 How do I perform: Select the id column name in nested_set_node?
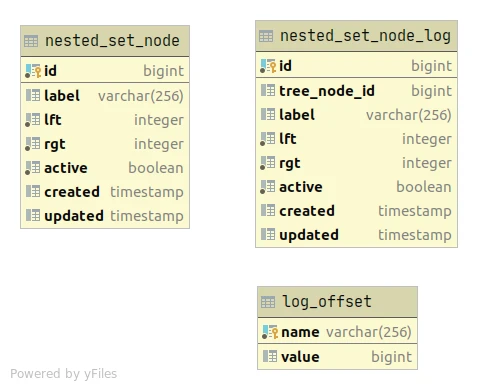(x=50, y=71)
